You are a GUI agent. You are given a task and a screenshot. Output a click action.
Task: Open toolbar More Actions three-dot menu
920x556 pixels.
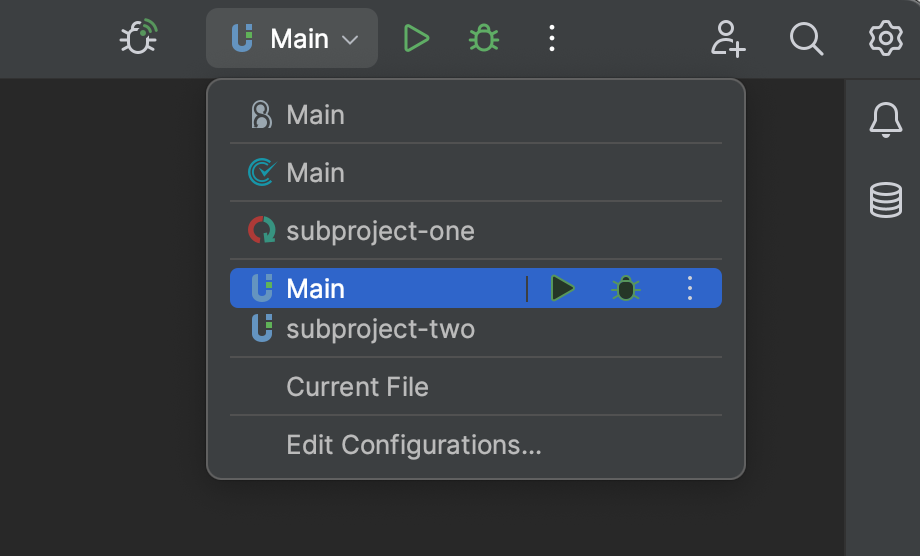coord(551,39)
